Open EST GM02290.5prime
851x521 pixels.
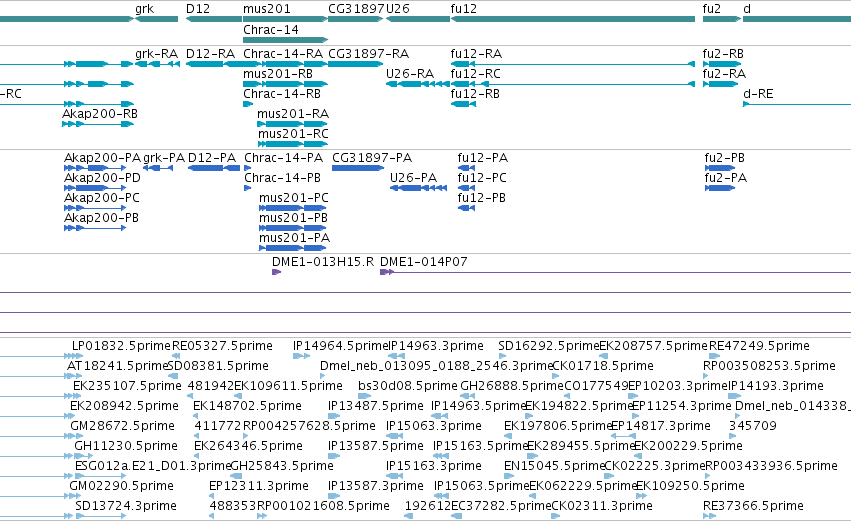pyautogui.click(x=122, y=487)
